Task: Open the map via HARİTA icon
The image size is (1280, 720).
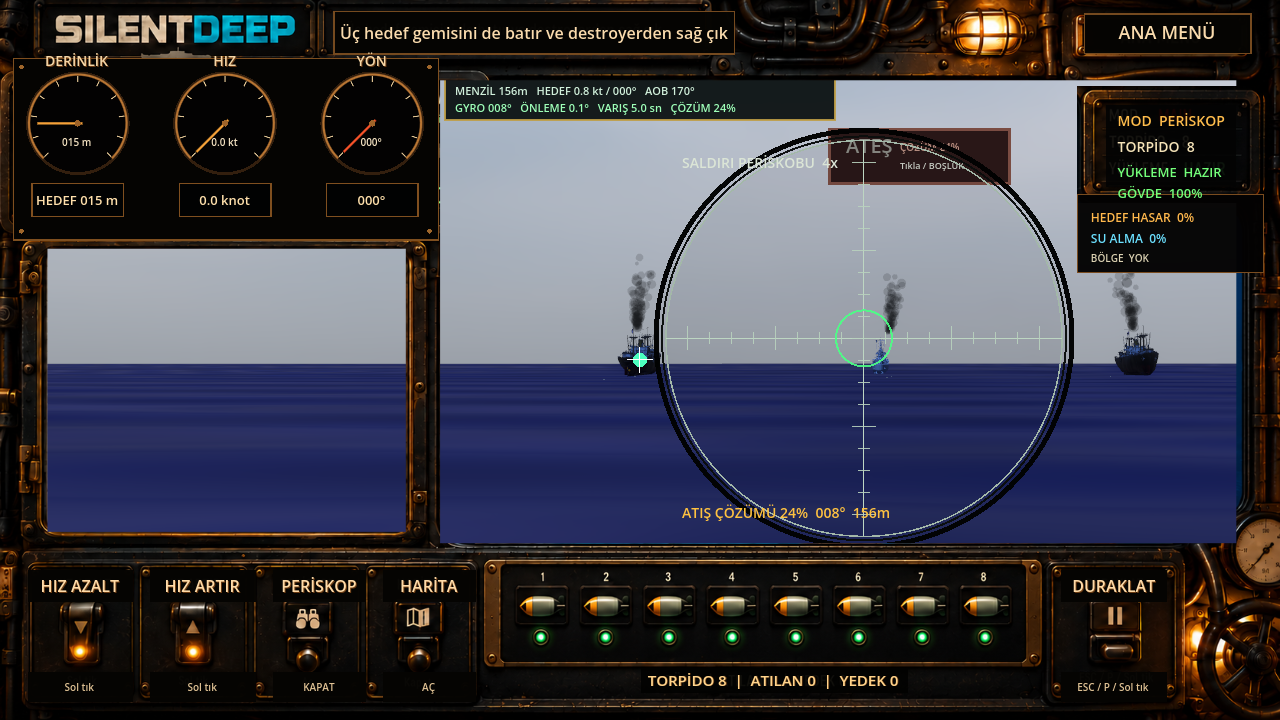Action: (418, 618)
